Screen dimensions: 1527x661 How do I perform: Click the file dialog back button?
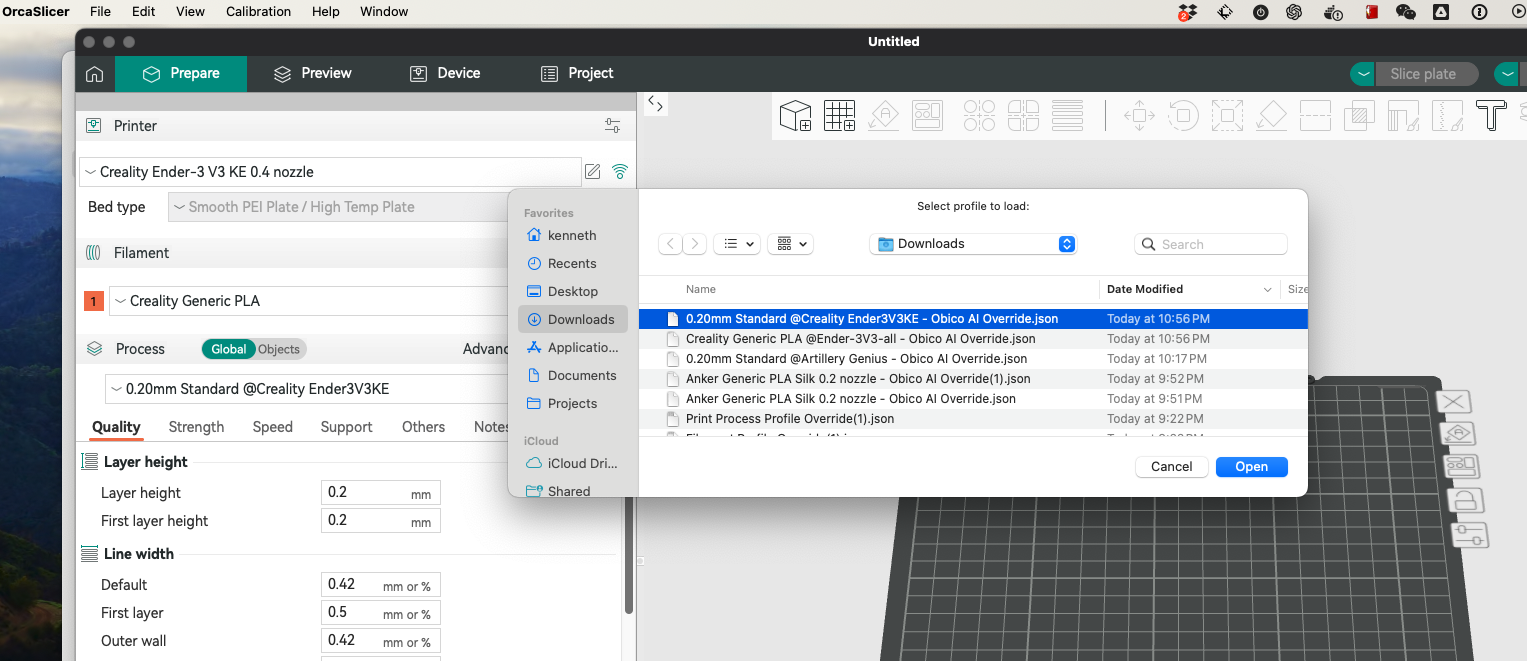(670, 244)
